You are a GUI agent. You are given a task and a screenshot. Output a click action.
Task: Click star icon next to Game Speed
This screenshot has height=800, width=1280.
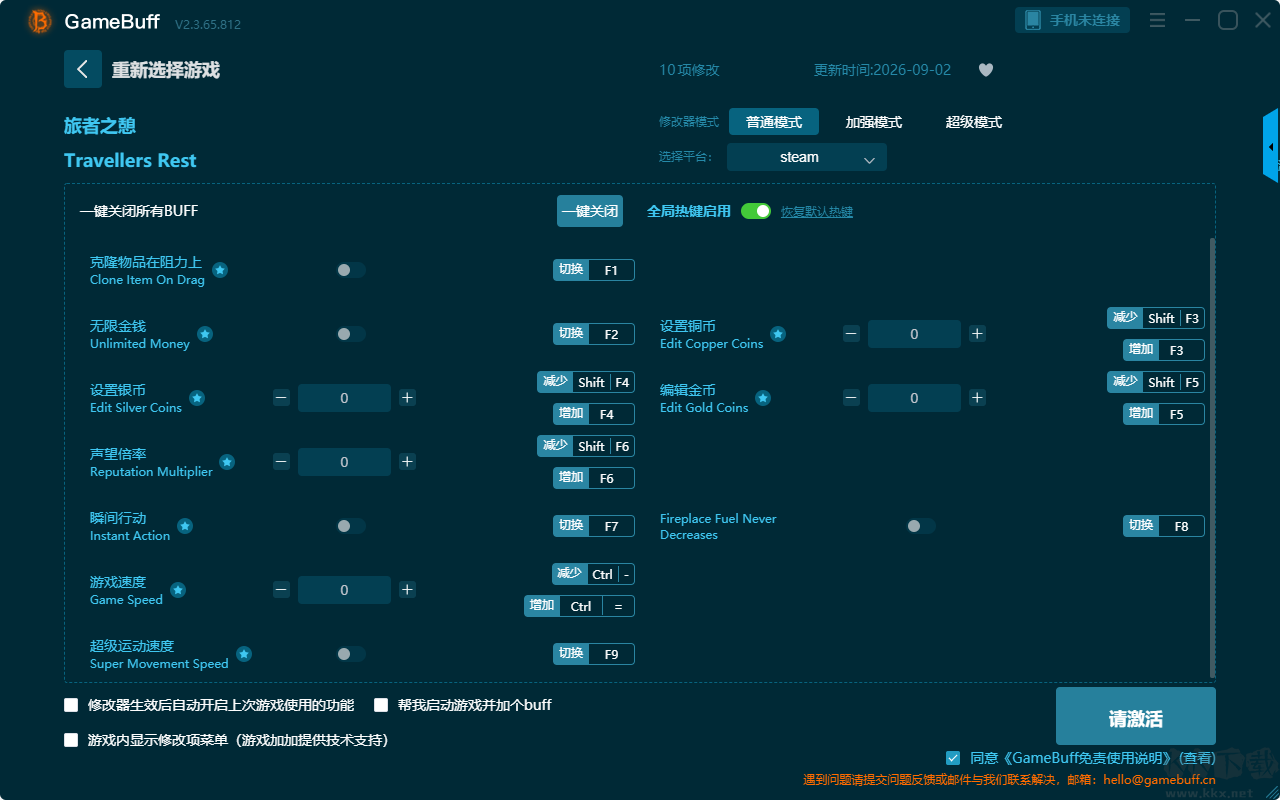(178, 590)
